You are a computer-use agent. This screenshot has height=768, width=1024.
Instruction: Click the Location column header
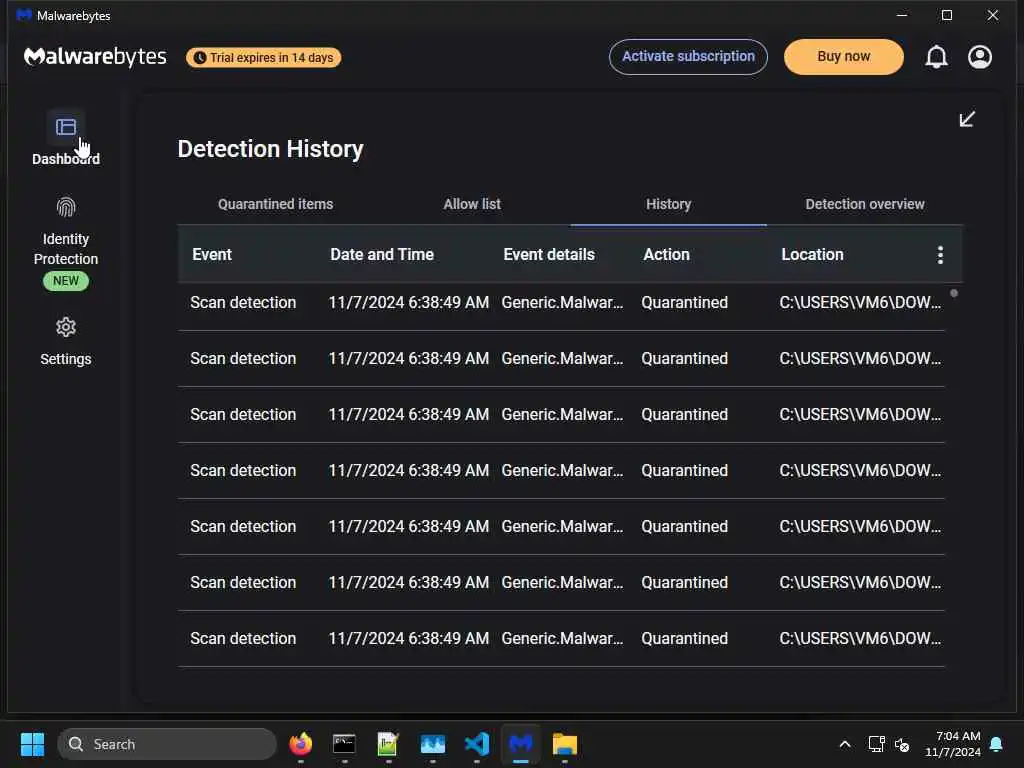point(812,255)
